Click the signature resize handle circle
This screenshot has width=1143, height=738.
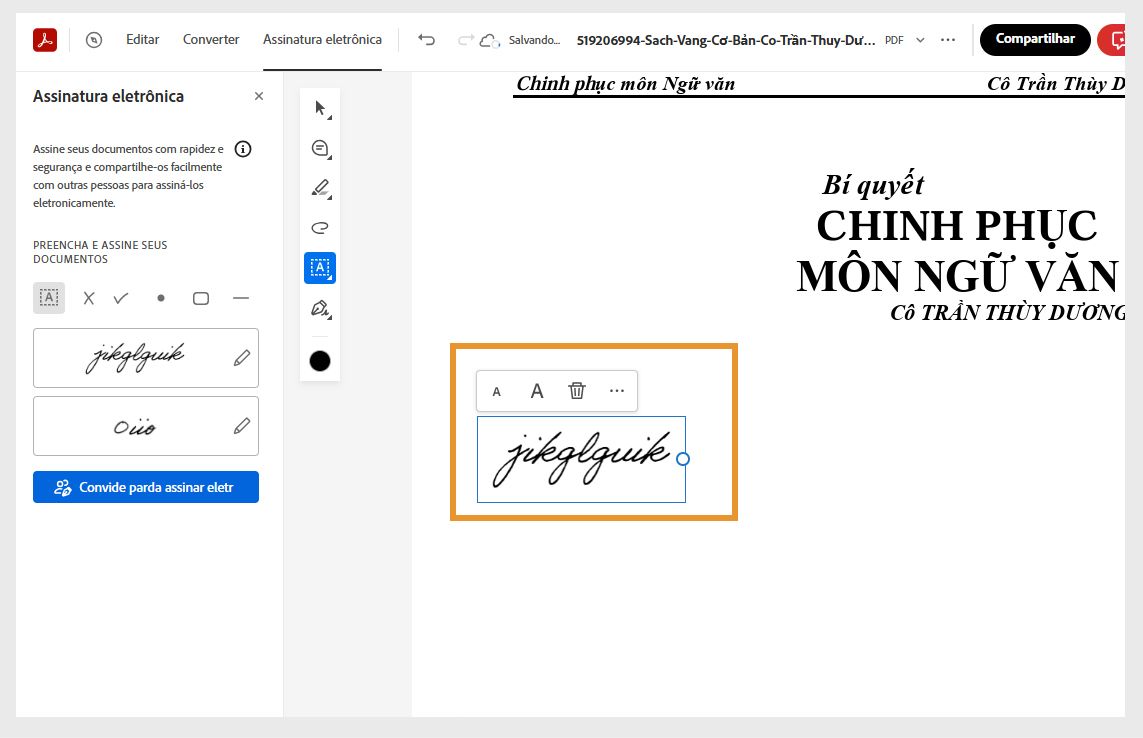683,459
